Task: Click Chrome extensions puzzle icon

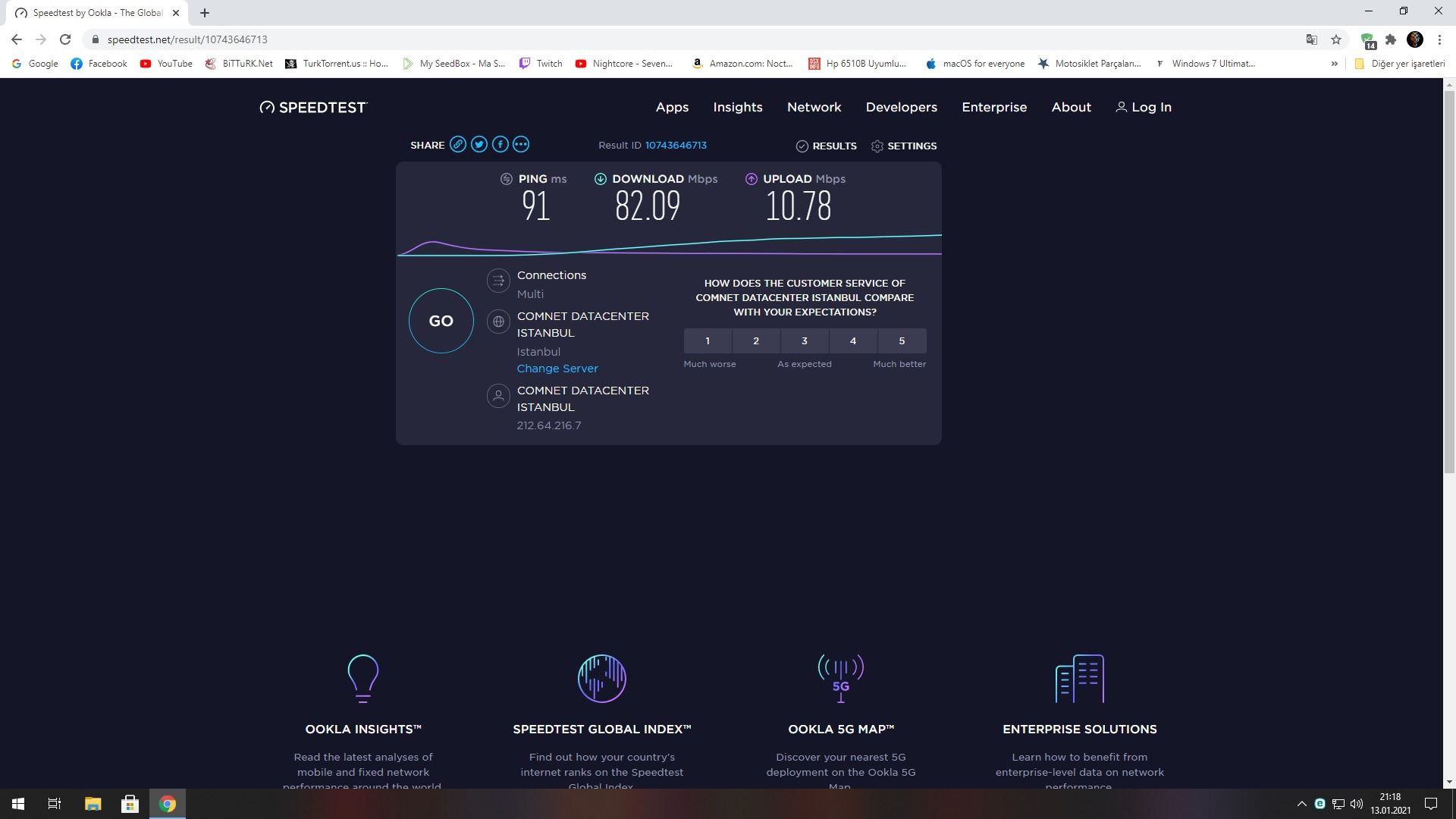Action: [x=1391, y=39]
